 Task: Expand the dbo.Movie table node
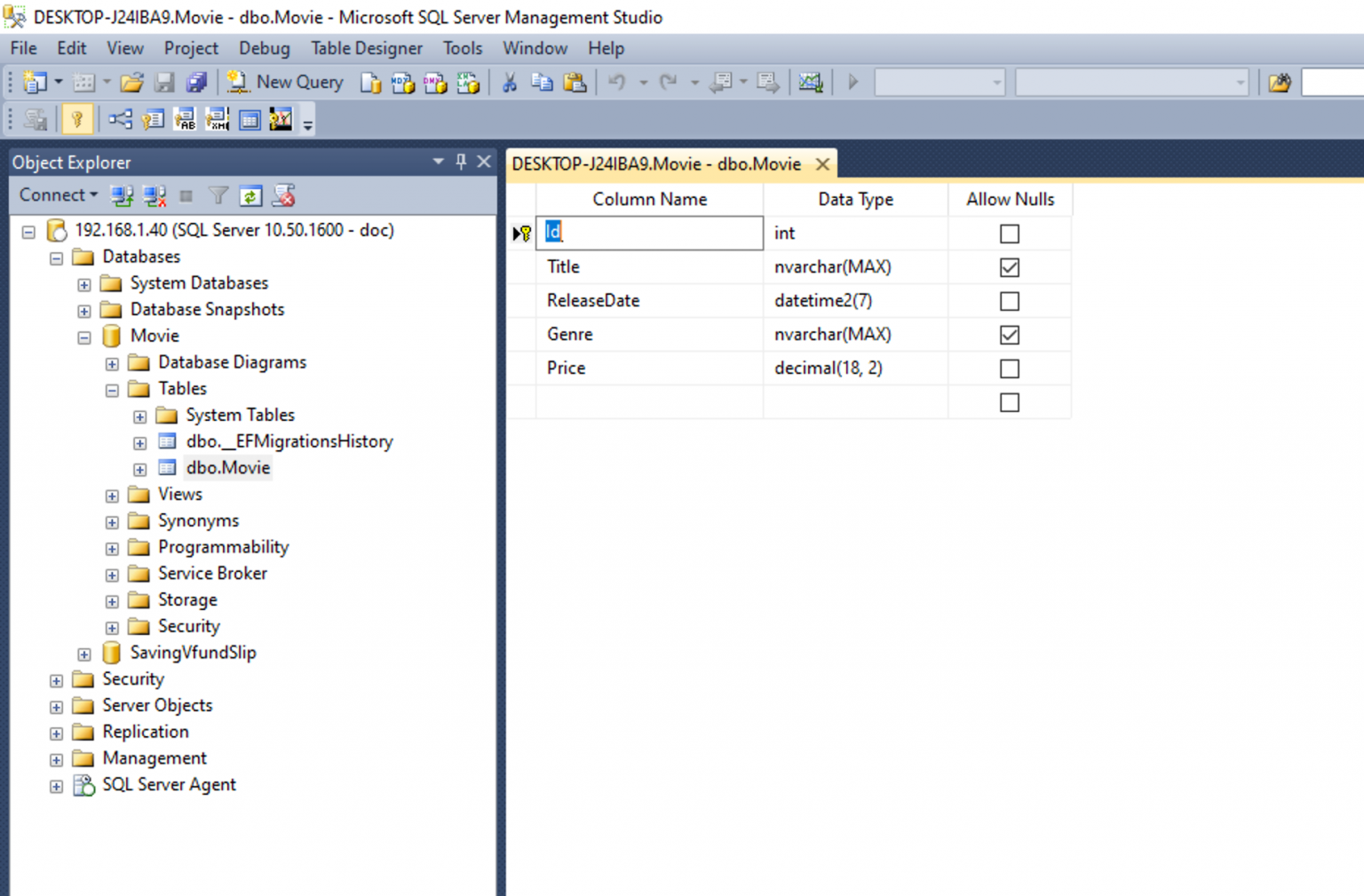[x=139, y=469]
